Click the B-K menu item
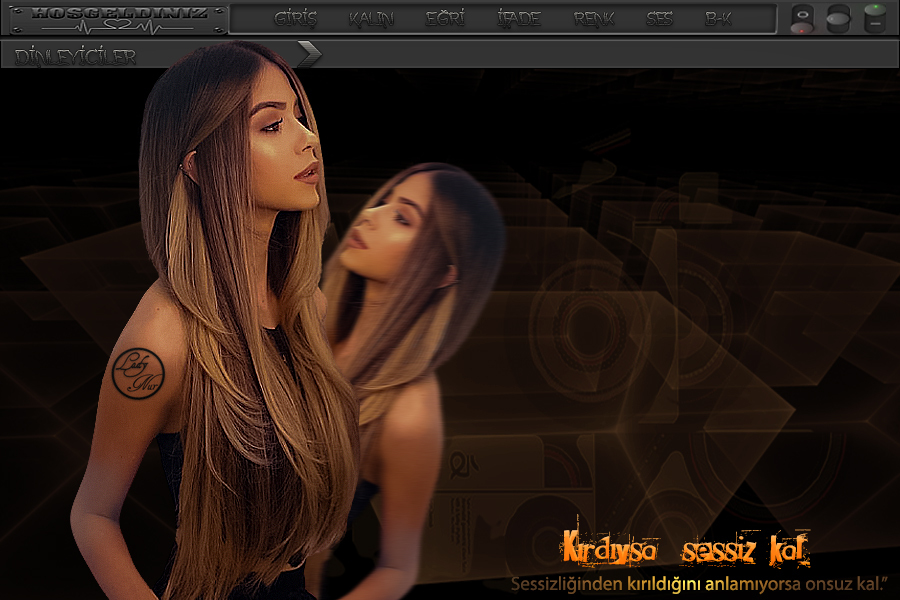The width and height of the screenshot is (900, 600). click(718, 18)
